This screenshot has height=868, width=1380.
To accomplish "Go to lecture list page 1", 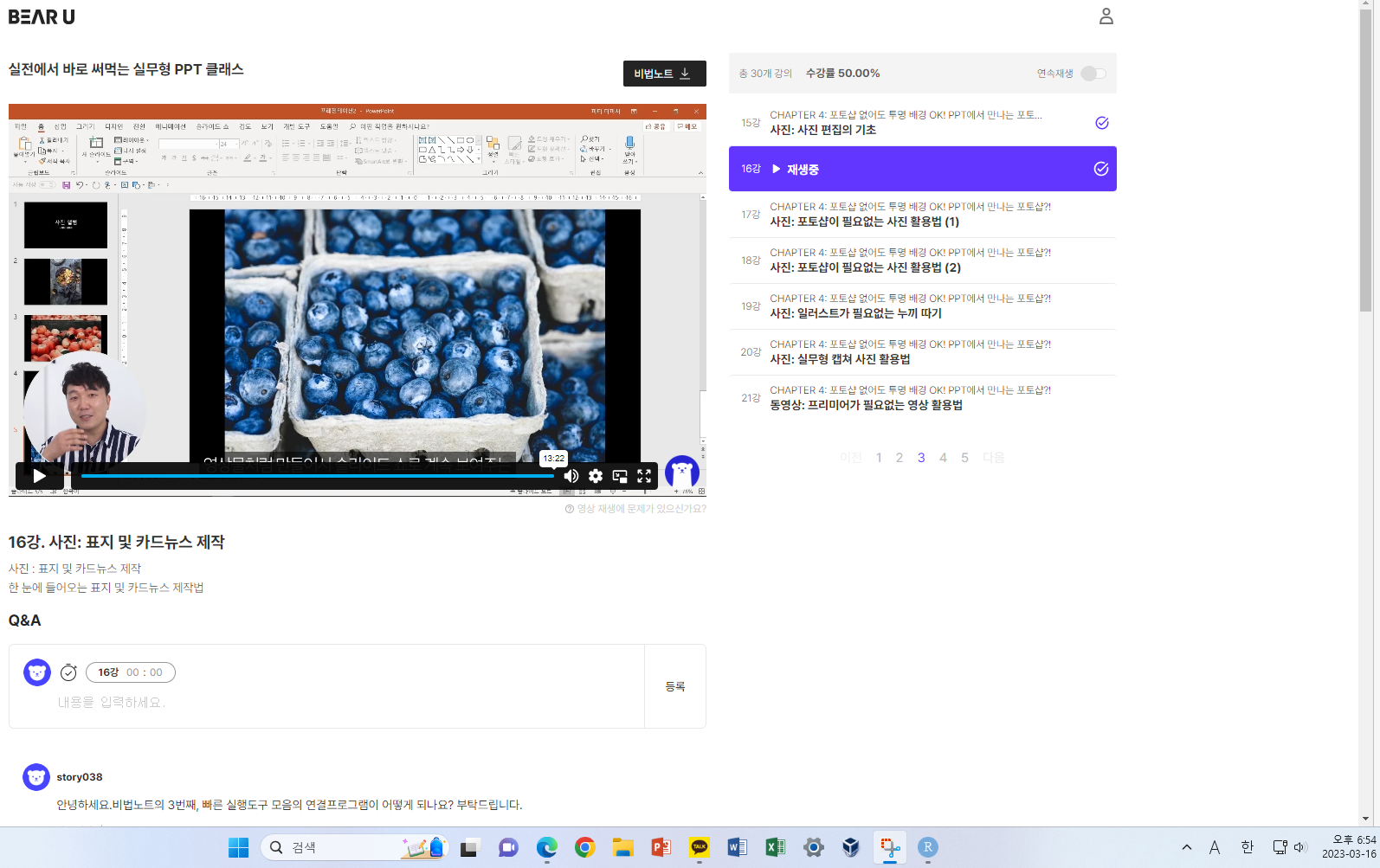I will pyautogui.click(x=879, y=458).
